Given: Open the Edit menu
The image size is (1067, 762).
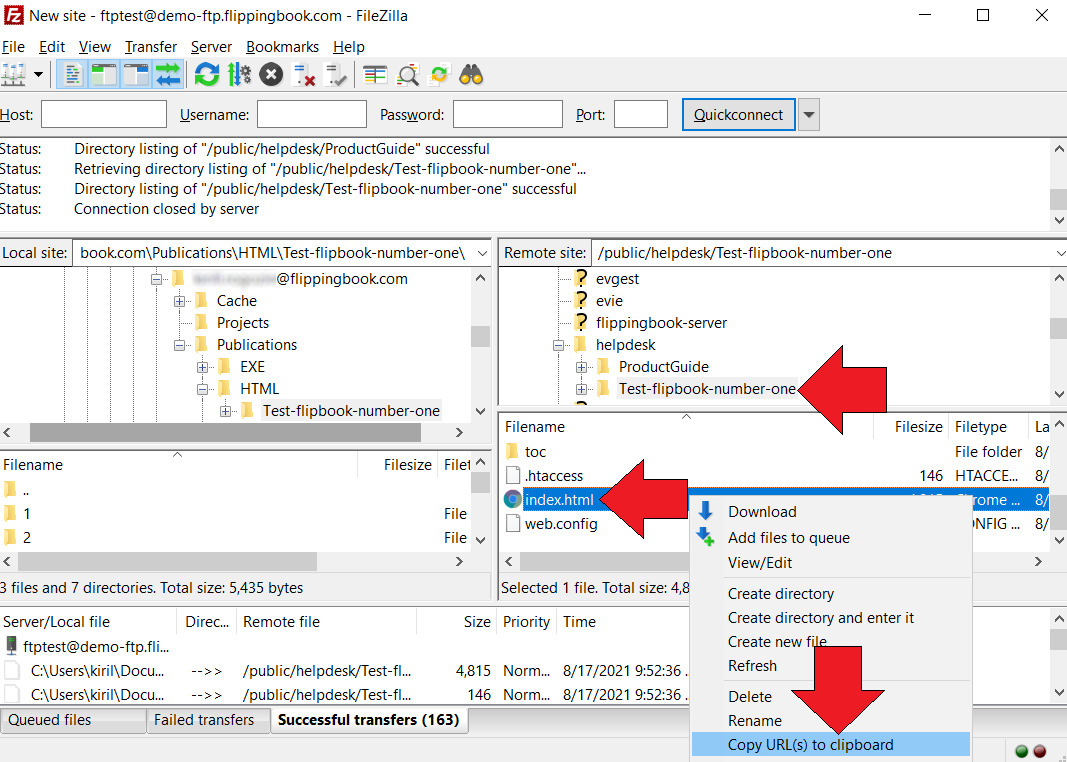Looking at the screenshot, I should 52,47.
